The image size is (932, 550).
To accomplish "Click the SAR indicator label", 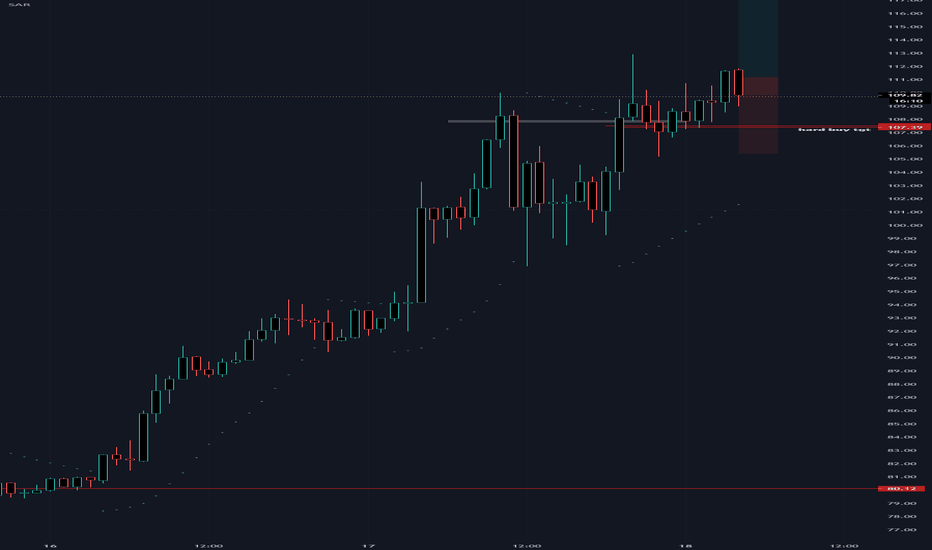I will [19, 5].
